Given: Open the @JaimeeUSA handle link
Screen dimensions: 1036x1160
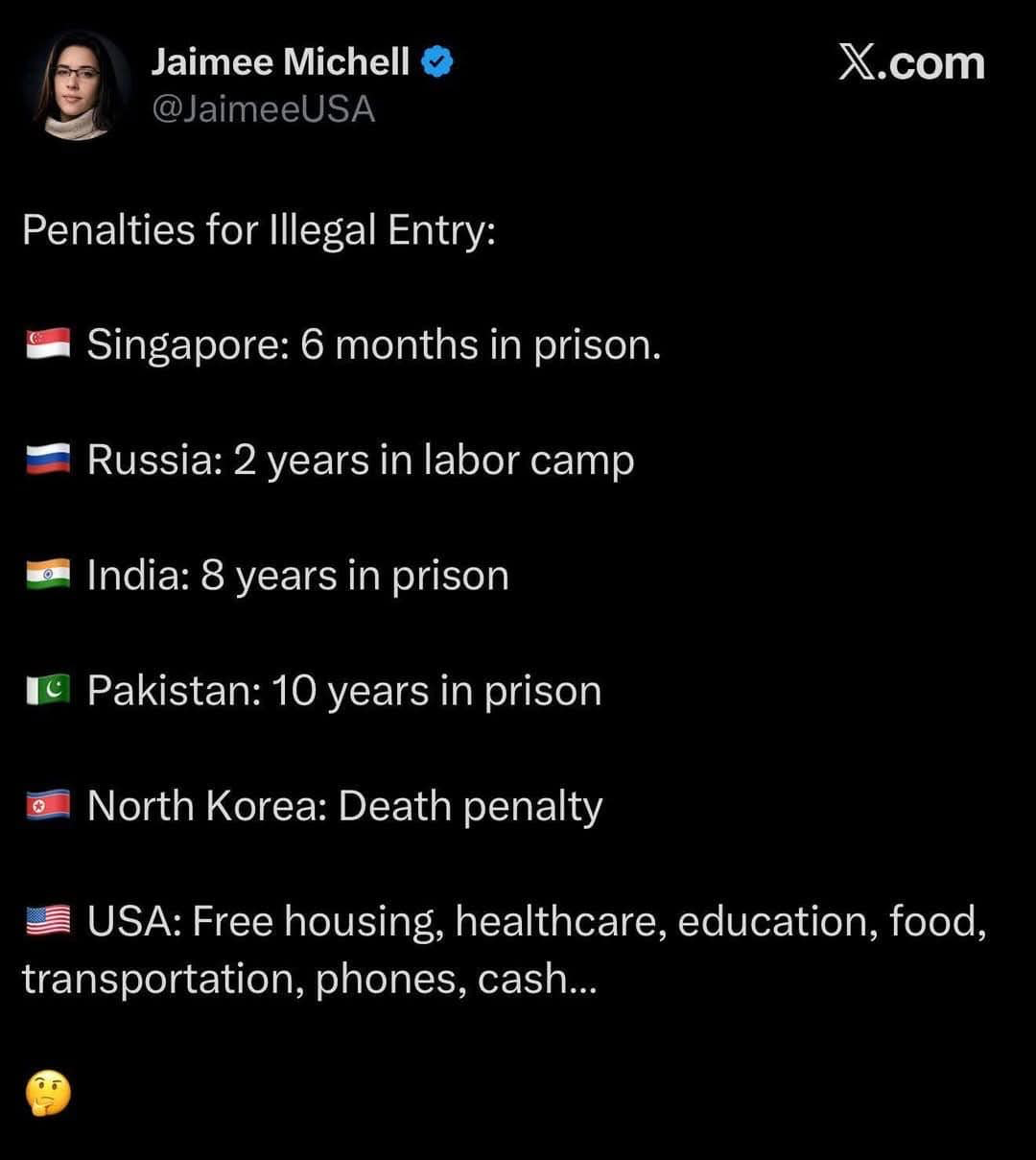Looking at the screenshot, I should [263, 109].
